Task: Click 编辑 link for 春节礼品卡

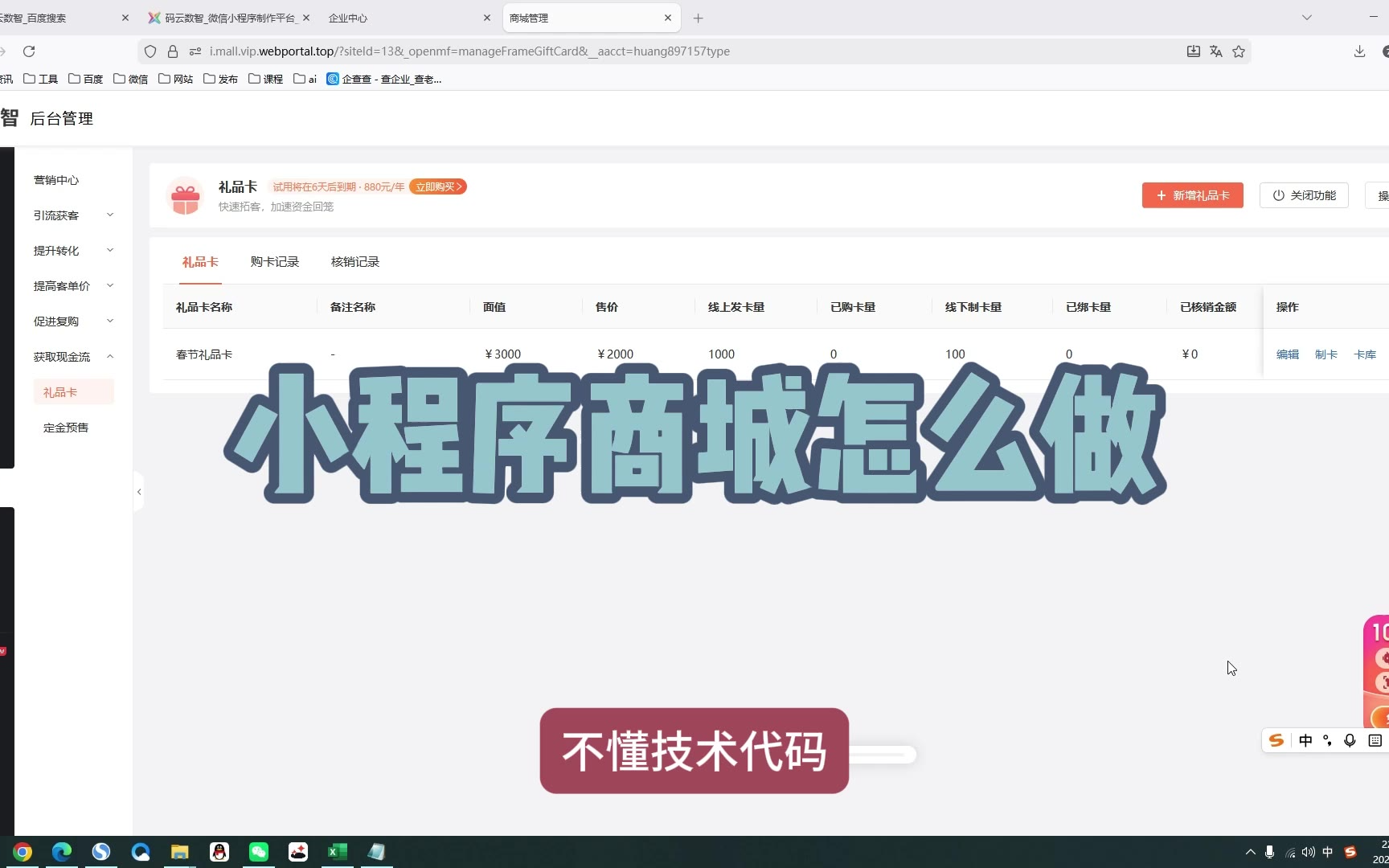Action: 1287,354
